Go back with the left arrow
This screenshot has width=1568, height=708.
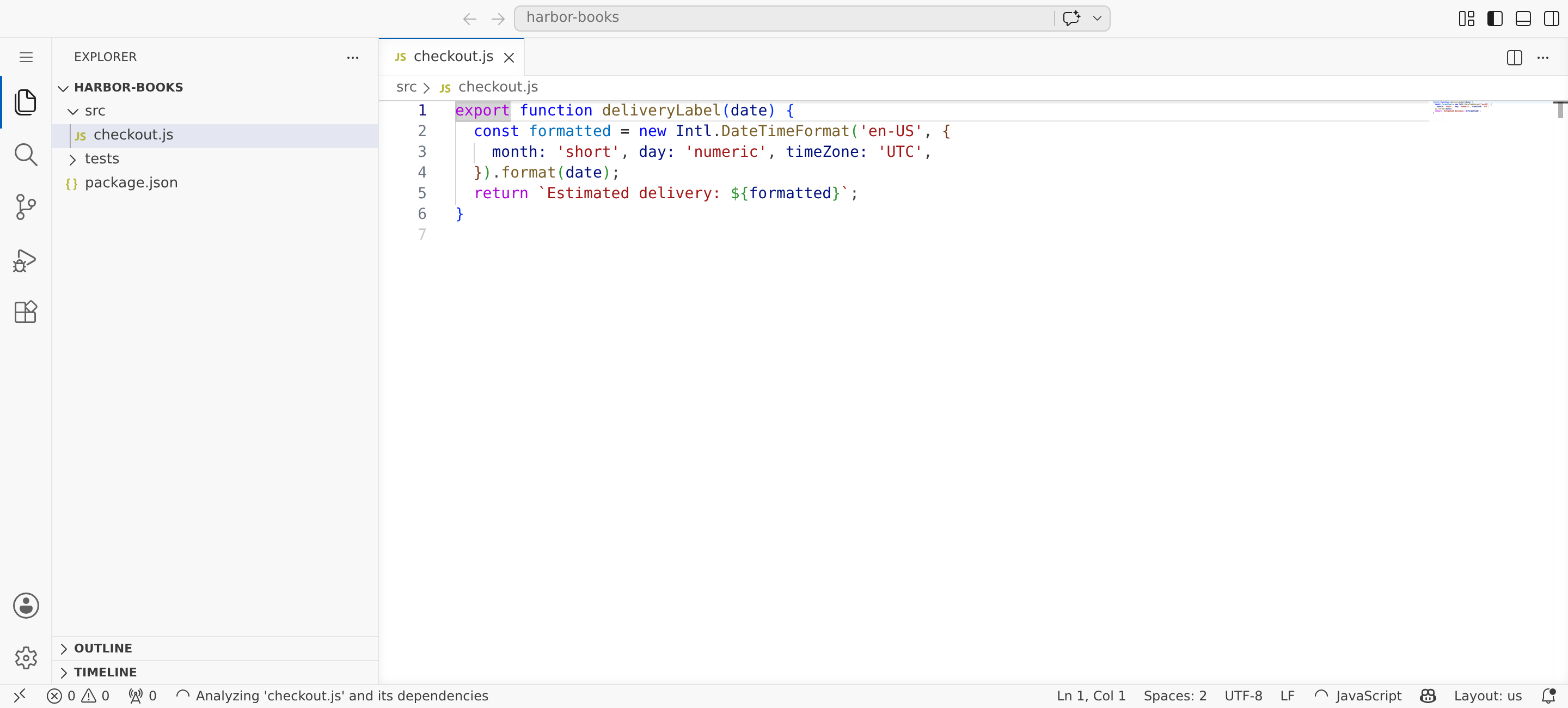(469, 19)
